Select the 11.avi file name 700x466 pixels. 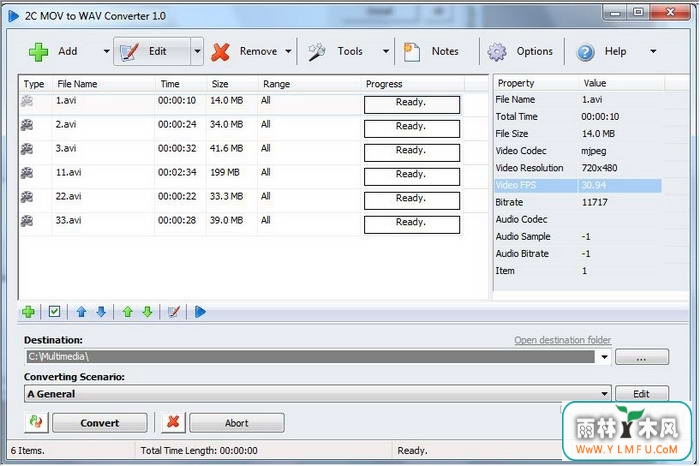pos(68,172)
